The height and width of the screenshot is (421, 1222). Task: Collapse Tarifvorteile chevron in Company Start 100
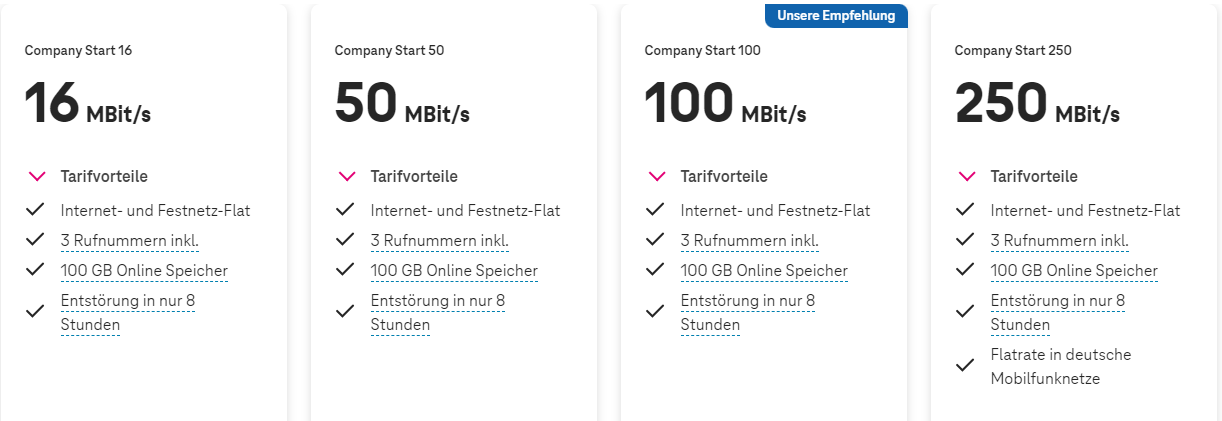tap(657, 177)
